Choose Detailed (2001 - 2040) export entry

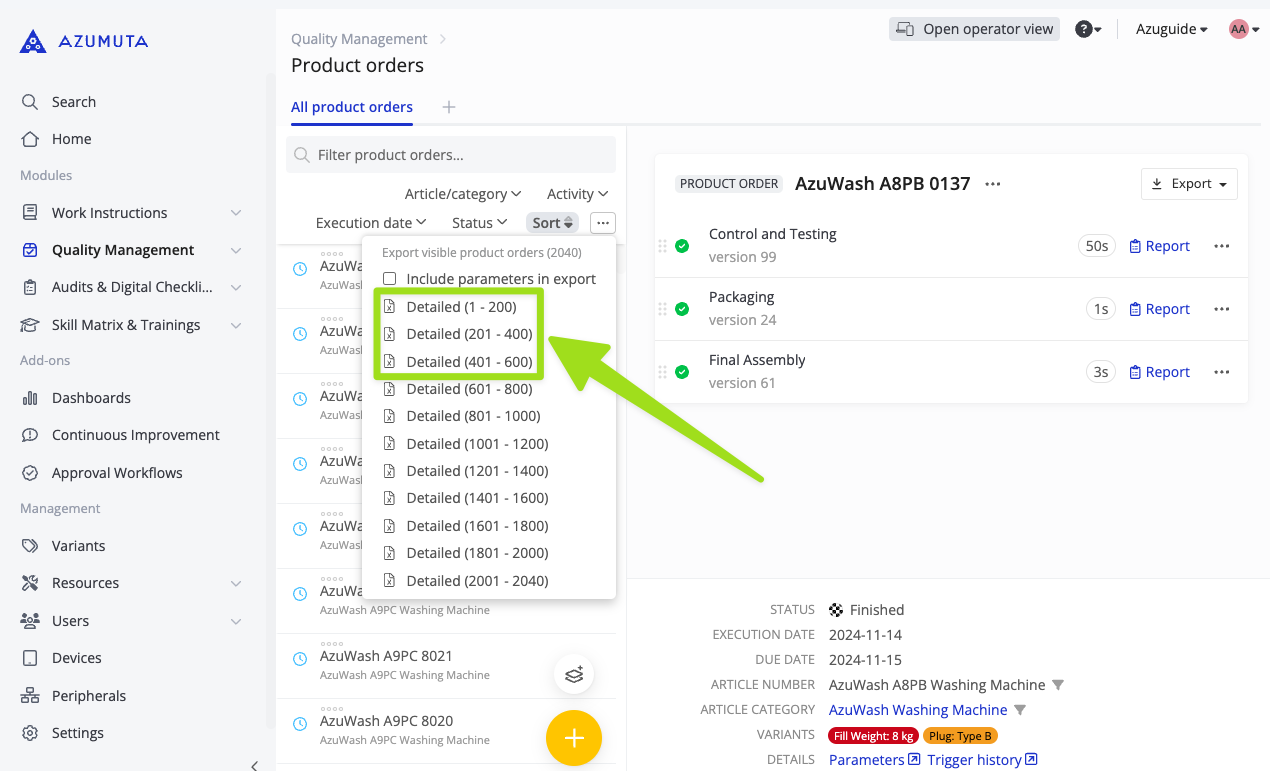pyautogui.click(x=477, y=580)
